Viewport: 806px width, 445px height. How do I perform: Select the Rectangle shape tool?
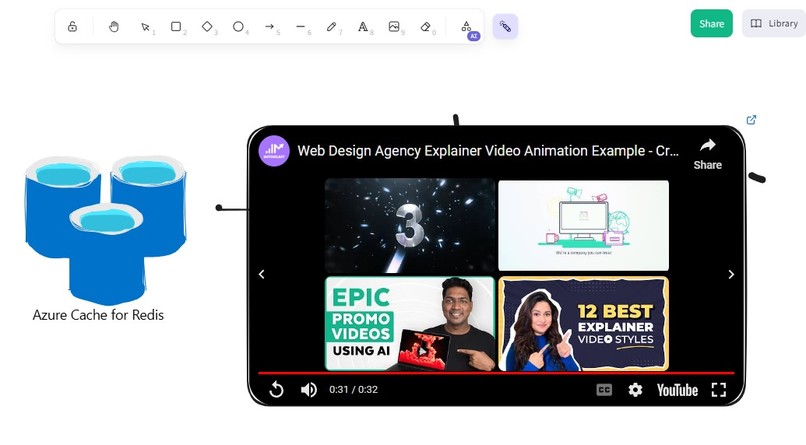pyautogui.click(x=176, y=26)
